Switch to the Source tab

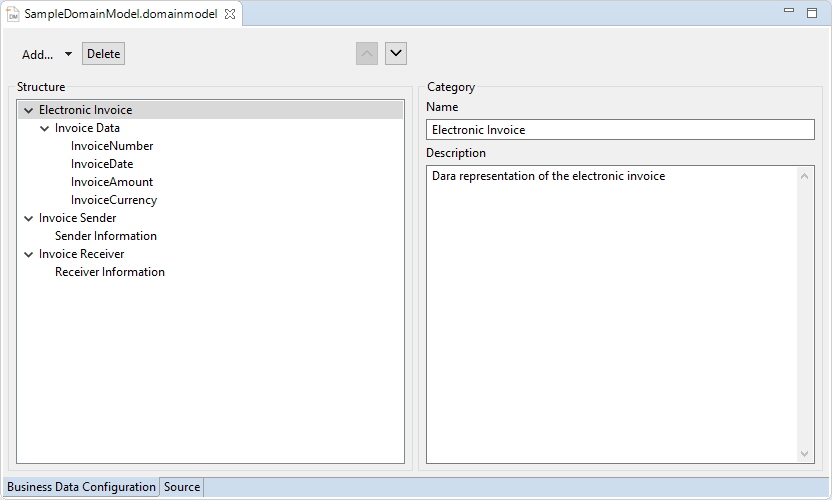[182, 487]
